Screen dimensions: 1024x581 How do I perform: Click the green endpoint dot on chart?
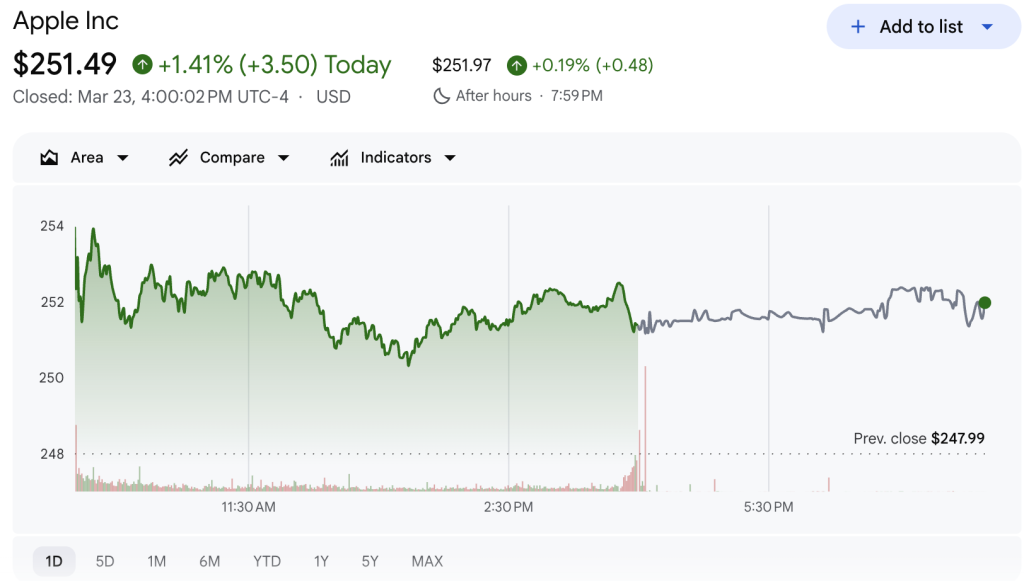click(985, 303)
